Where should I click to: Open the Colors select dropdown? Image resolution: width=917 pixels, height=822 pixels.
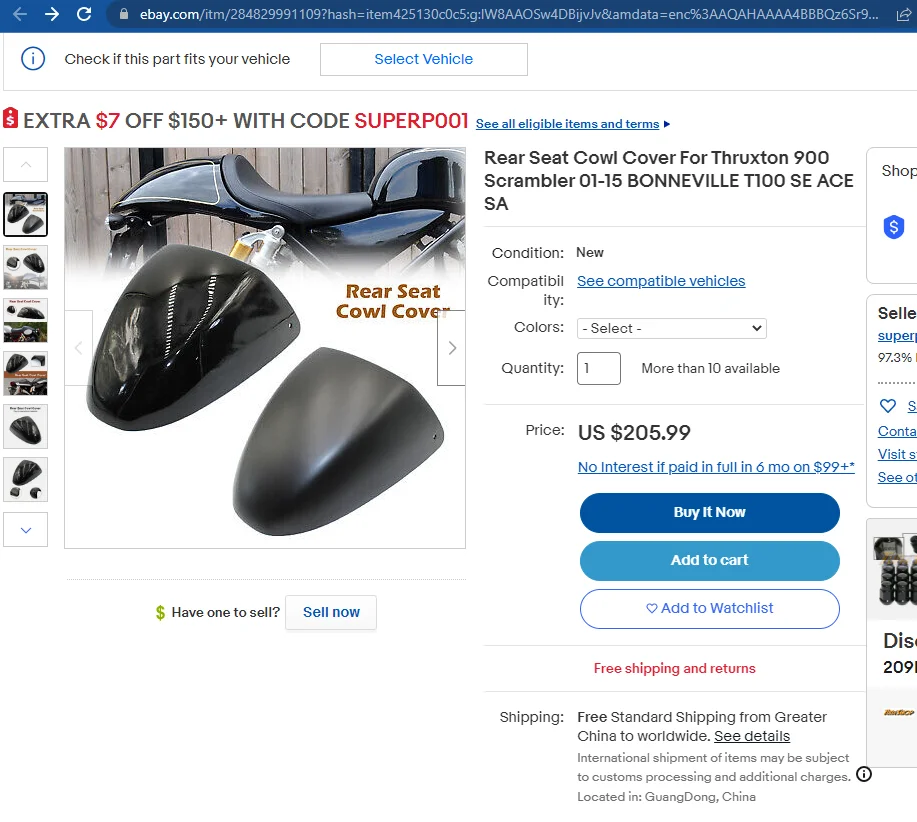pyautogui.click(x=671, y=328)
